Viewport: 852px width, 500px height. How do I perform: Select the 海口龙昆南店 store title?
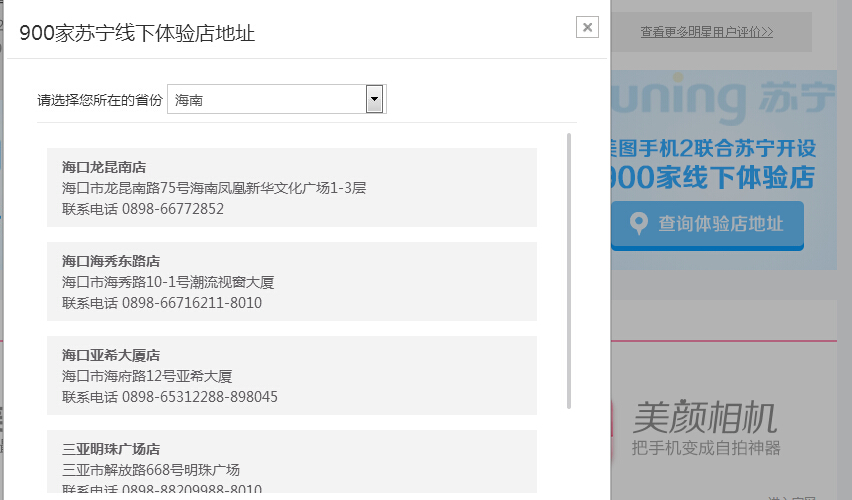point(104,167)
